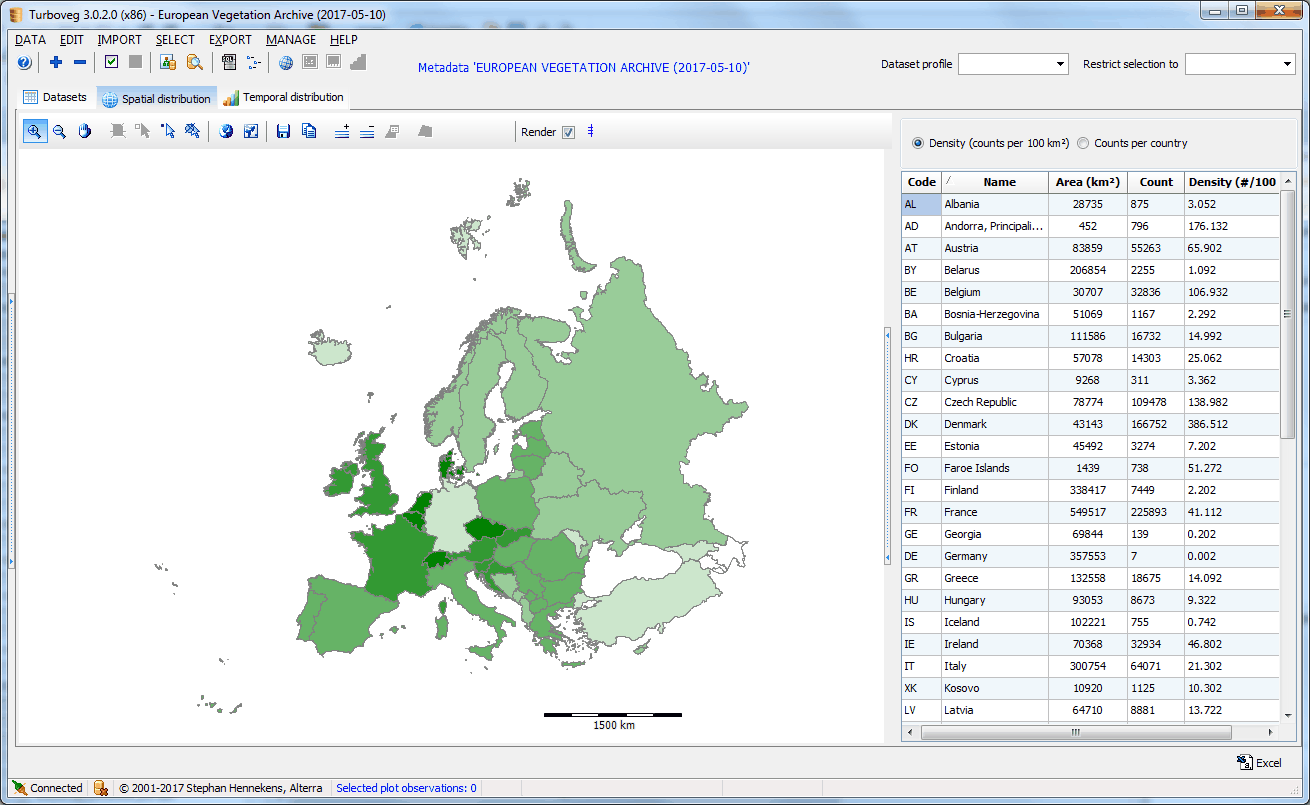The image size is (1310, 805).
Task: Sort table by Name column header
Action: pos(998,182)
